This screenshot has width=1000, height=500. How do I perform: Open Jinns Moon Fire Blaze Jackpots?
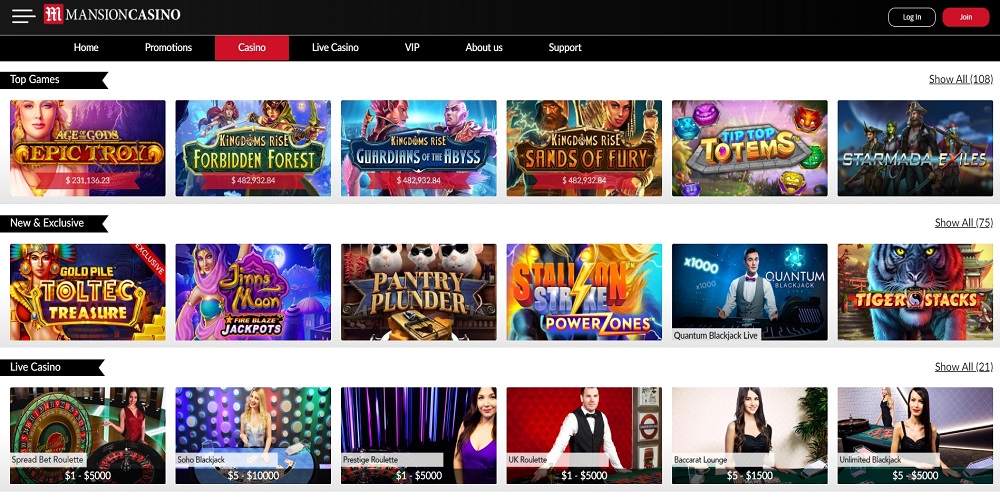coord(253,292)
